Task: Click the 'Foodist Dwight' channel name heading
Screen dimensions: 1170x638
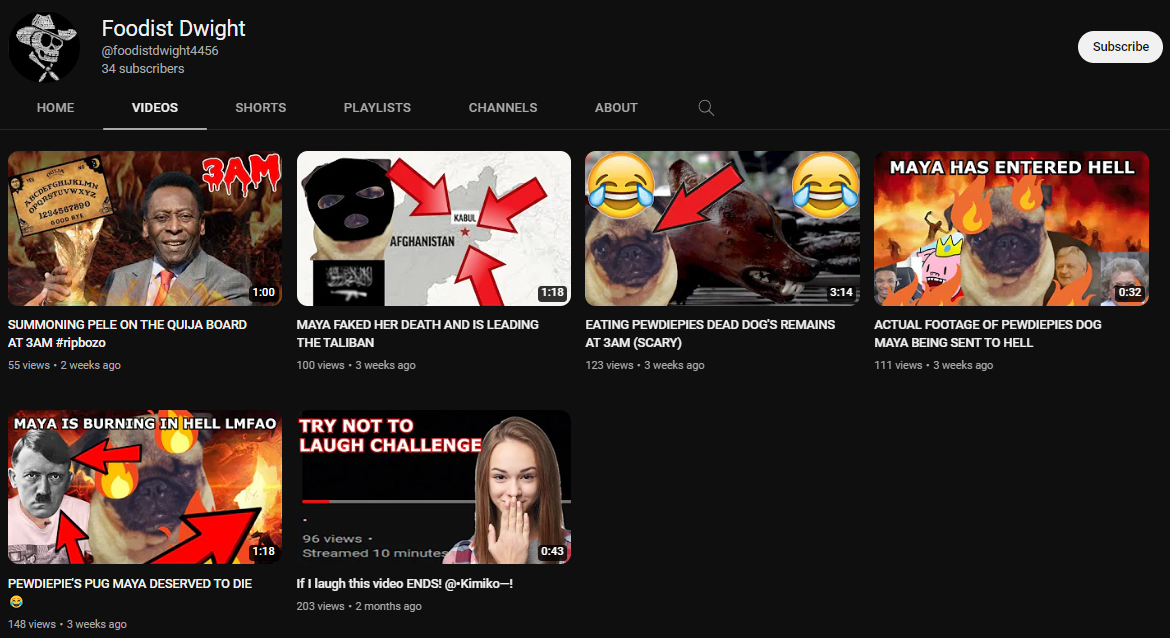Action: [x=173, y=28]
